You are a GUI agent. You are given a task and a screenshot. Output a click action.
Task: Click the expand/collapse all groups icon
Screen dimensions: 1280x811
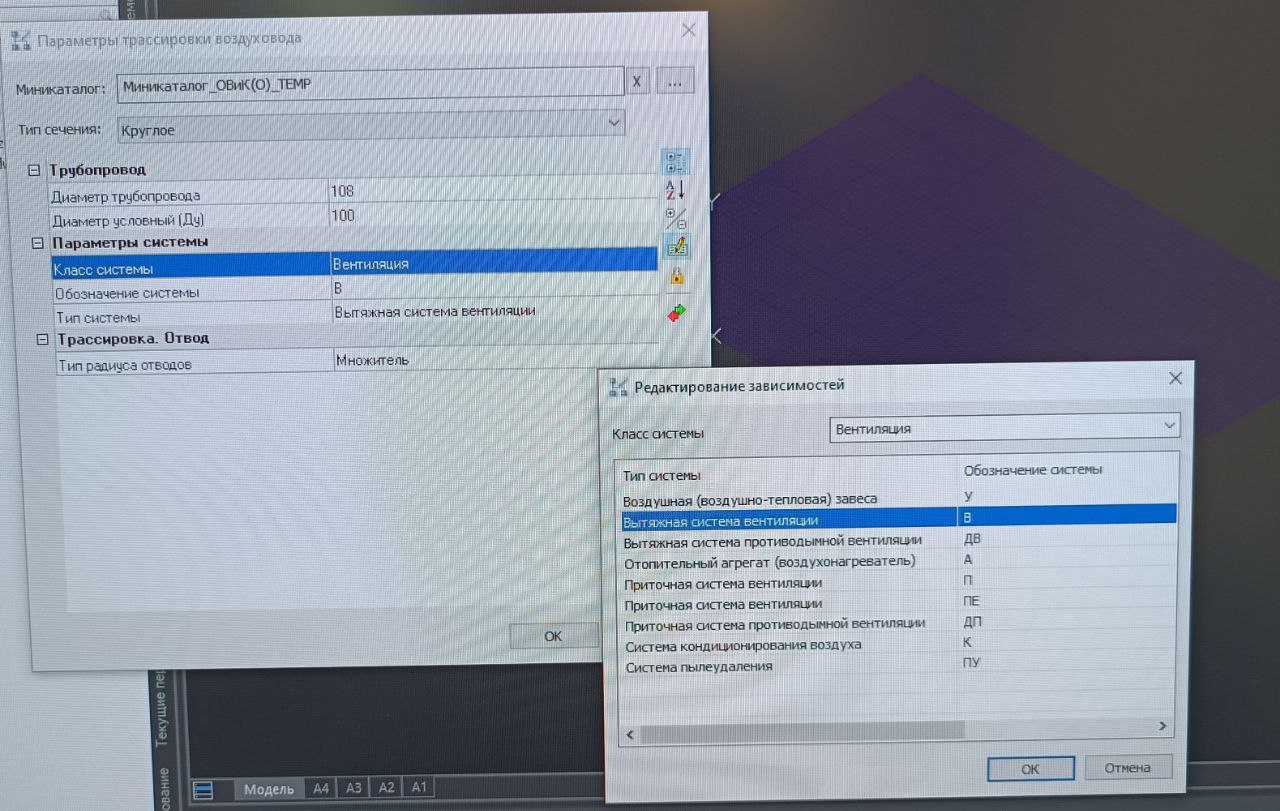coord(675,217)
